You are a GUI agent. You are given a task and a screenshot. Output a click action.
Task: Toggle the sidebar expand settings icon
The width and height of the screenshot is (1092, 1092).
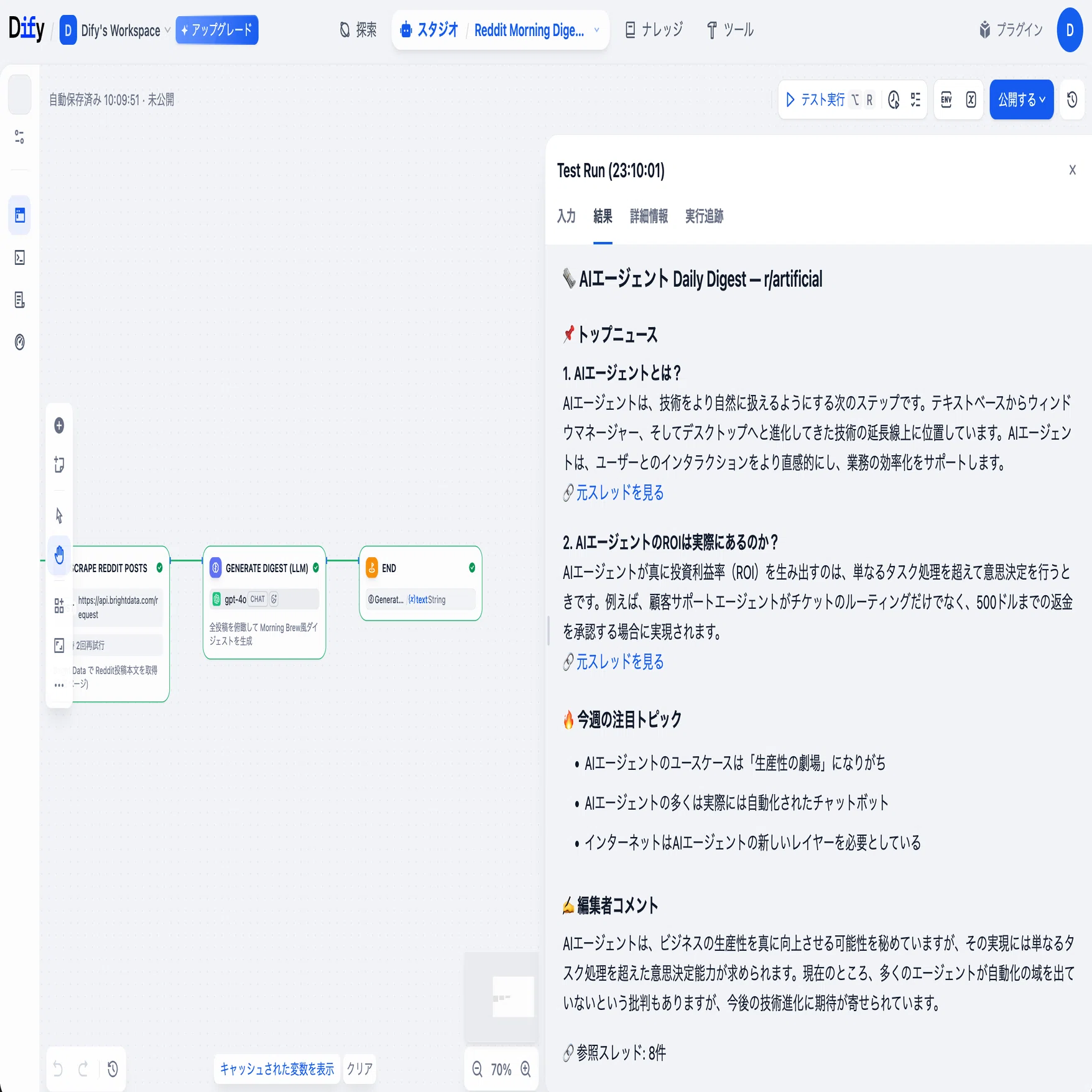point(20,137)
